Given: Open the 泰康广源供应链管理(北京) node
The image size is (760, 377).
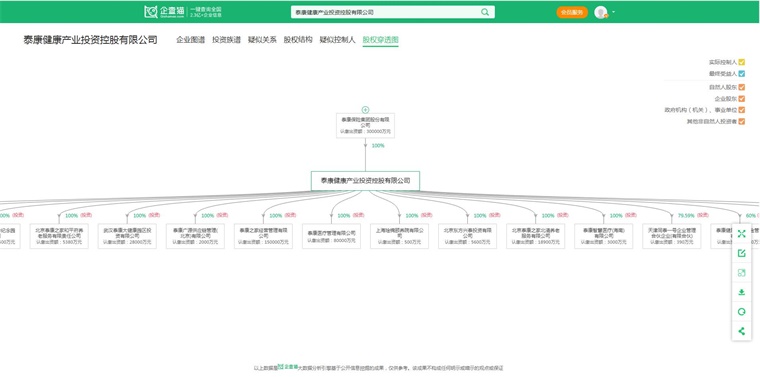Looking at the screenshot, I should 195,236.
